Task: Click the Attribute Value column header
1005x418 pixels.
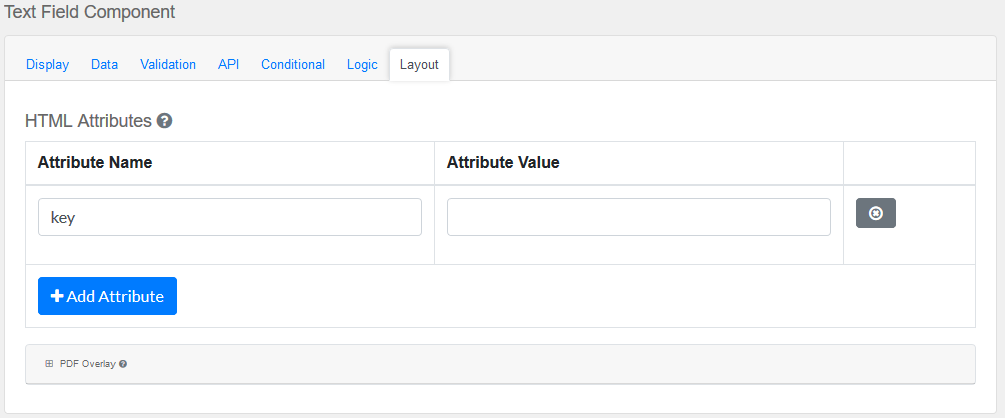Action: click(503, 163)
